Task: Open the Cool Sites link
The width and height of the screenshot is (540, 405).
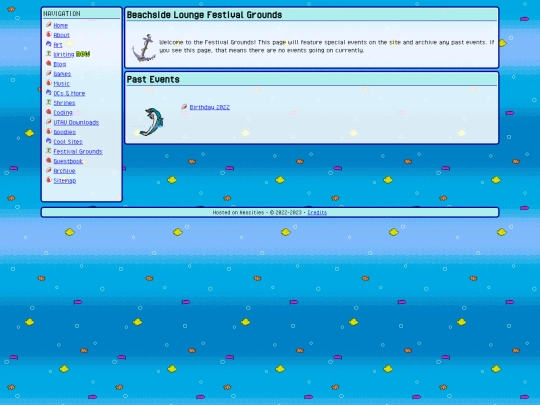Action: tap(68, 142)
